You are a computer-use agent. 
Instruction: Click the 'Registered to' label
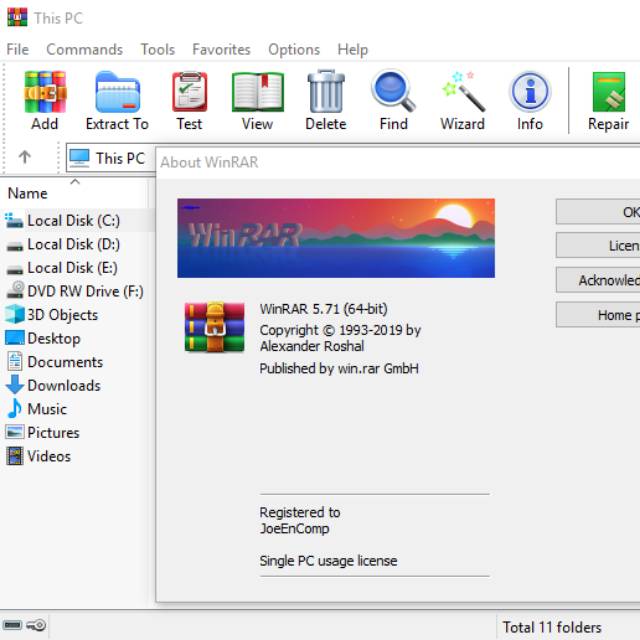(300, 512)
